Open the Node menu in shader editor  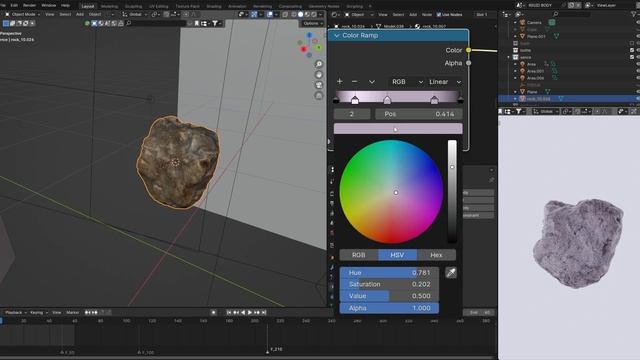click(x=427, y=15)
